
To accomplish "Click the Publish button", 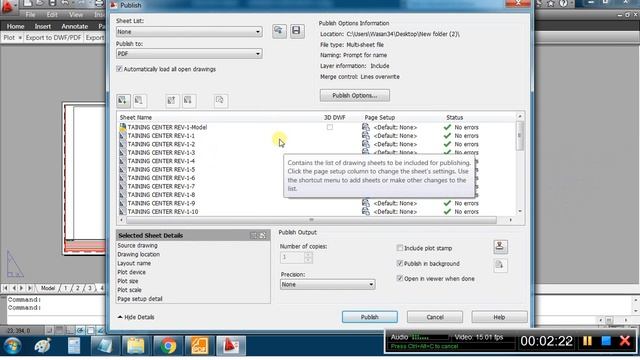I will click(x=369, y=317).
